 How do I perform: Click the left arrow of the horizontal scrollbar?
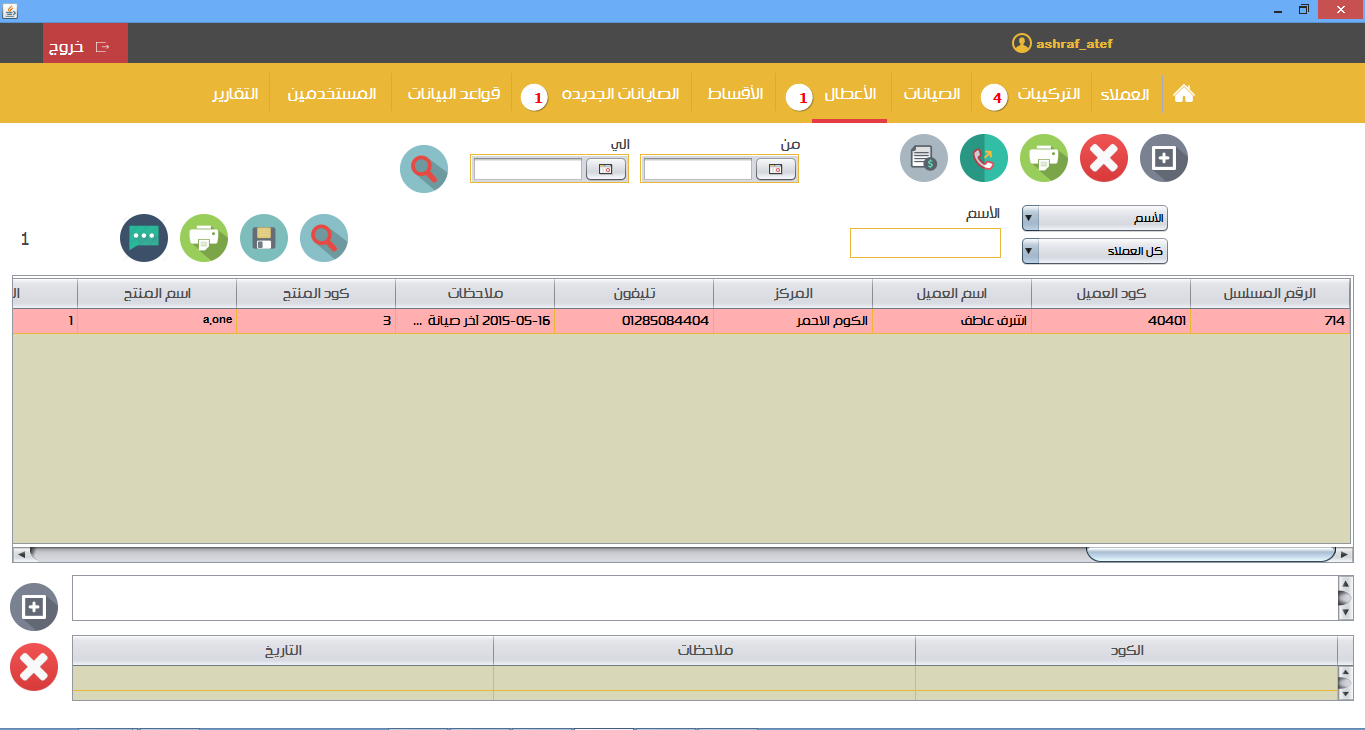pos(20,553)
